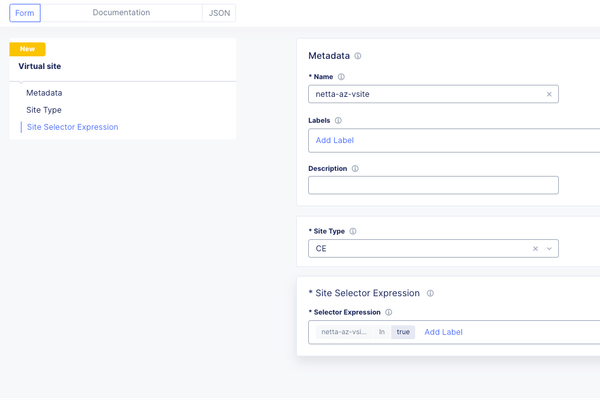
Task: Click Add Label in the Labels field
Action: click(335, 141)
